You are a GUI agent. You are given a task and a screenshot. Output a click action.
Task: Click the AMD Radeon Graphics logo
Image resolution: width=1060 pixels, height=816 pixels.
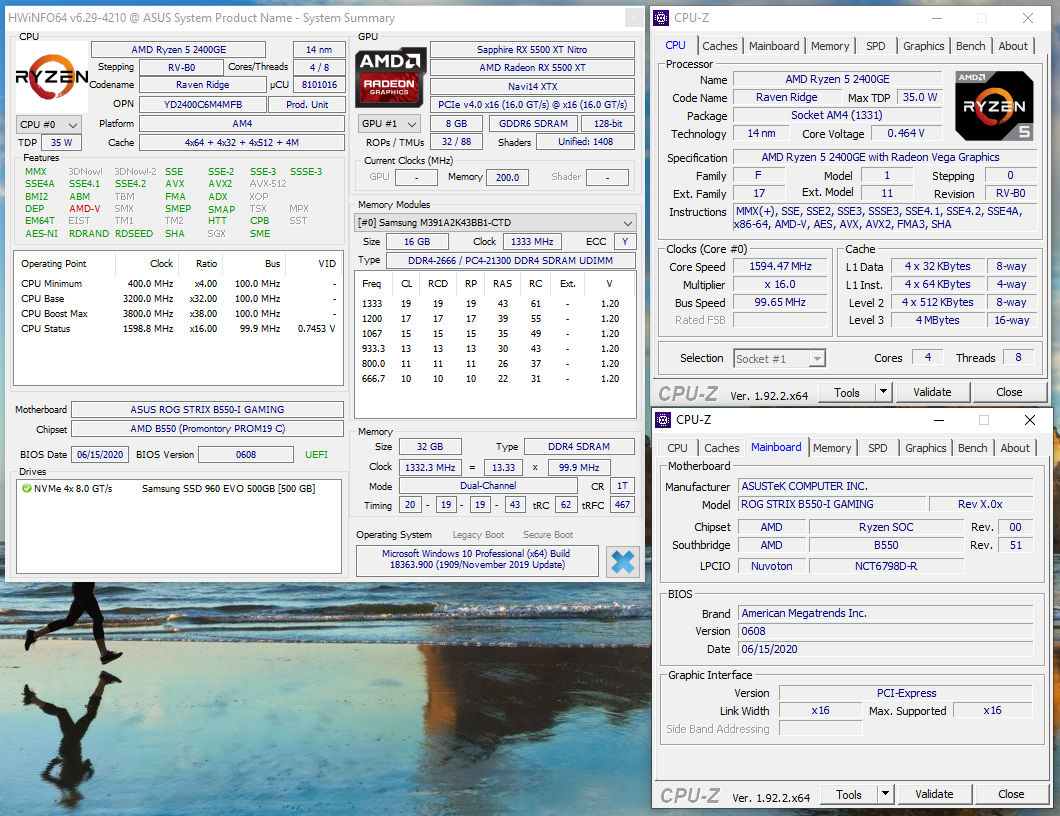tap(390, 78)
